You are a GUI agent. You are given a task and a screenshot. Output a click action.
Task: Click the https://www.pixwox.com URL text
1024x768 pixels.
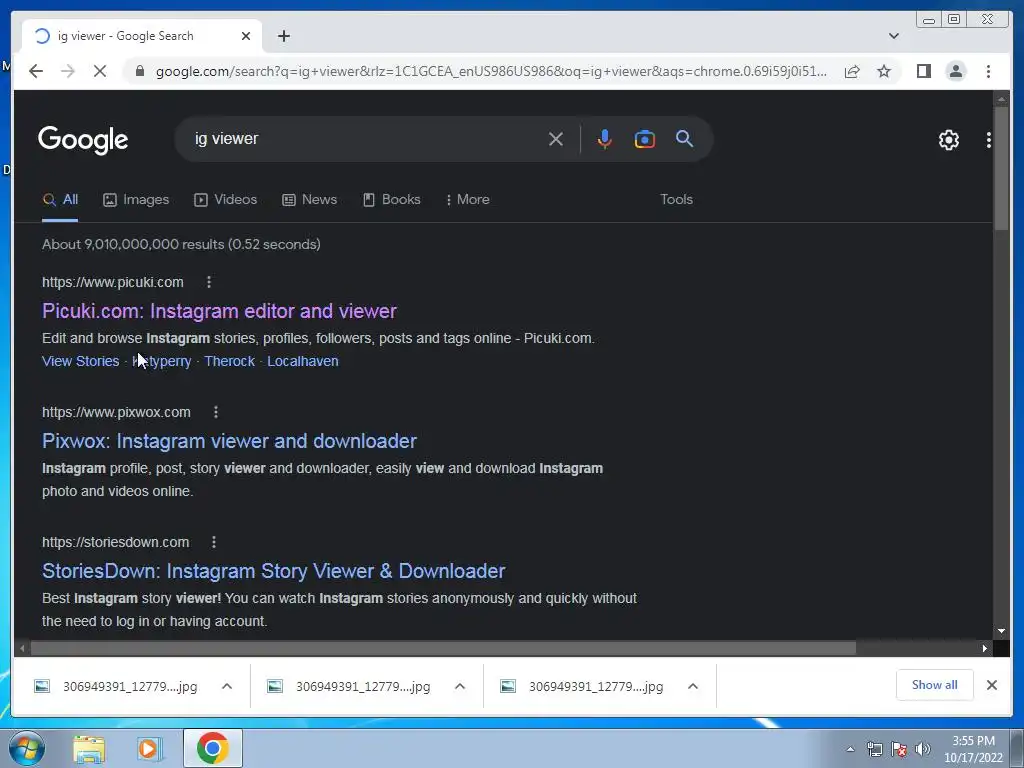pos(116,412)
